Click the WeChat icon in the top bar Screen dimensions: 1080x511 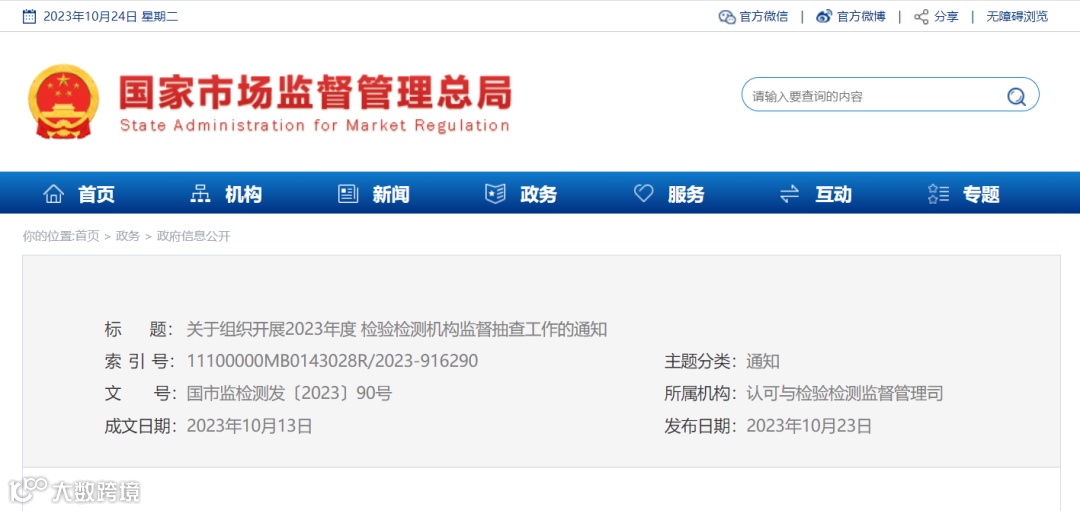click(727, 17)
